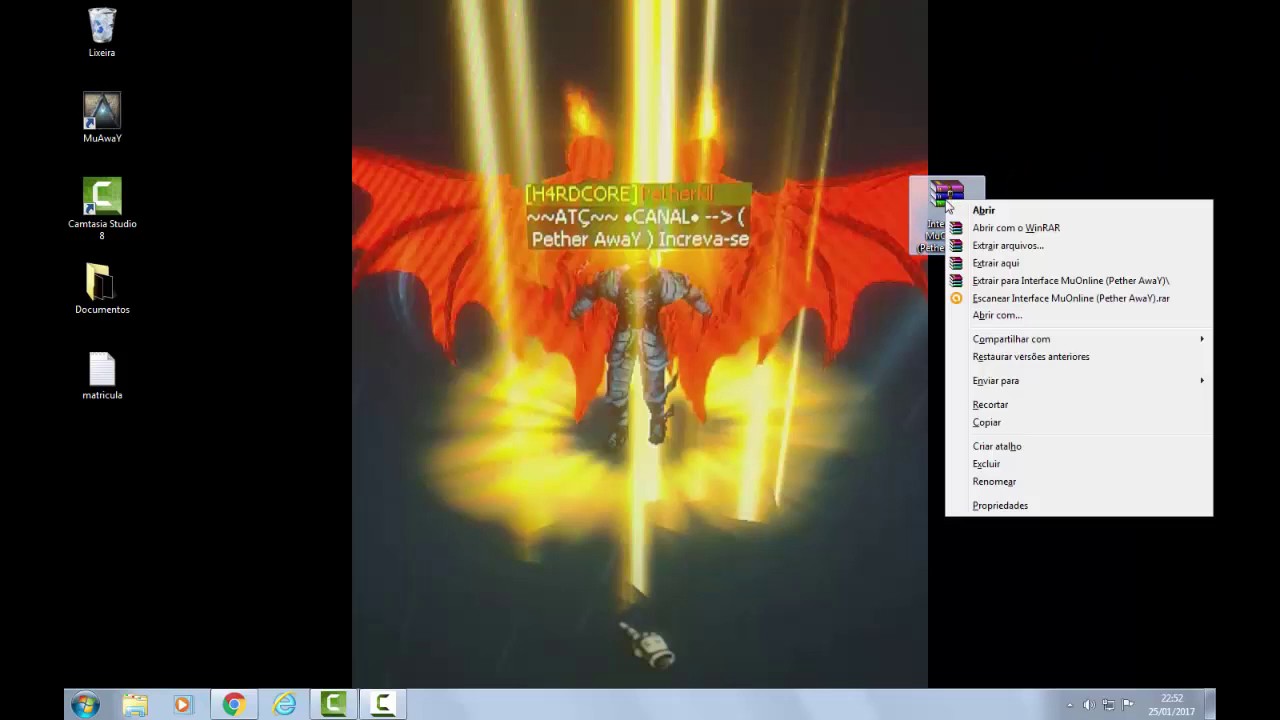Image resolution: width=1280 pixels, height=720 pixels.
Task: Choose Escanear Interface MuOnline .rar
Action: [1079, 298]
